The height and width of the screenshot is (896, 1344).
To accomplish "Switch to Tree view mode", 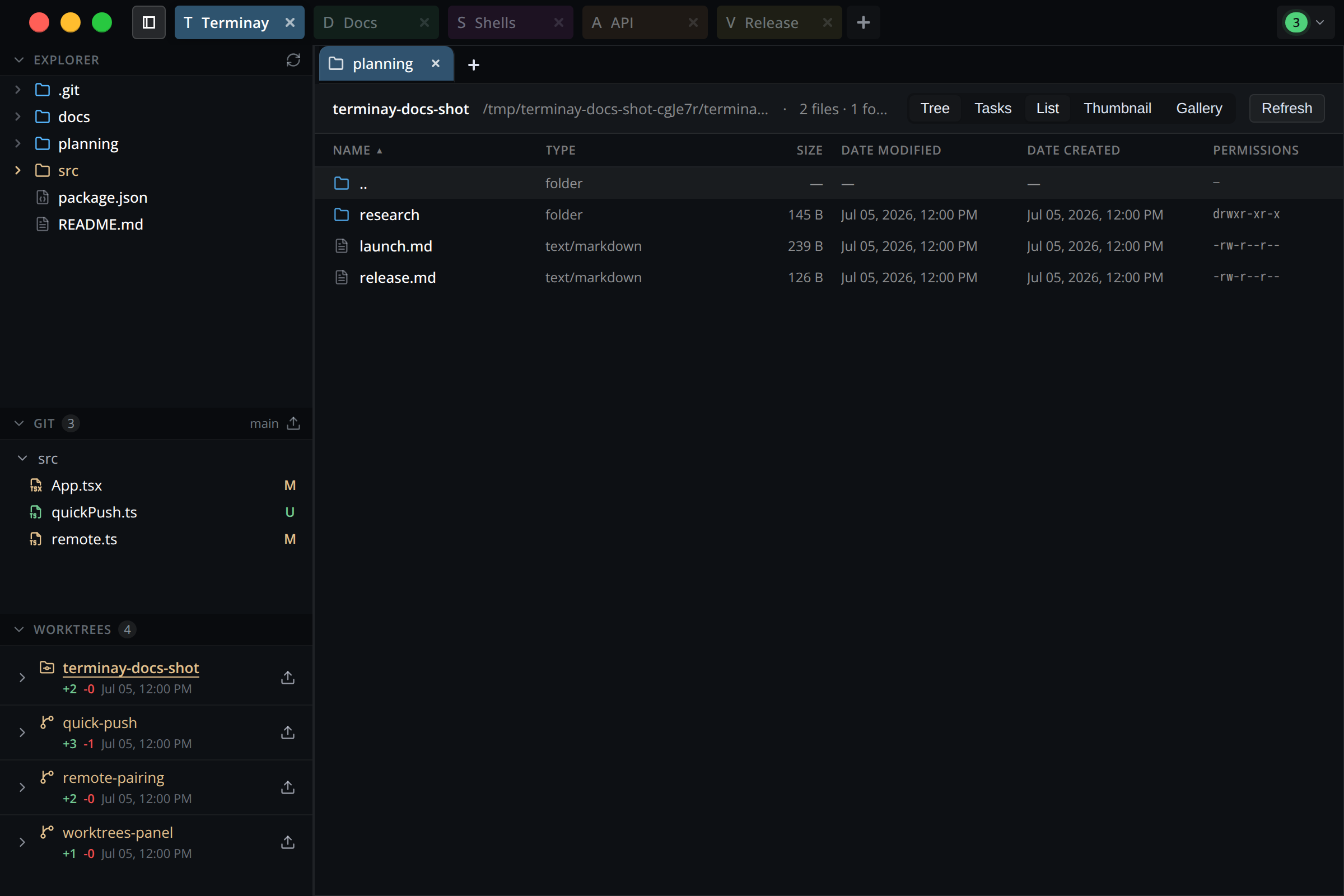I will [x=935, y=108].
